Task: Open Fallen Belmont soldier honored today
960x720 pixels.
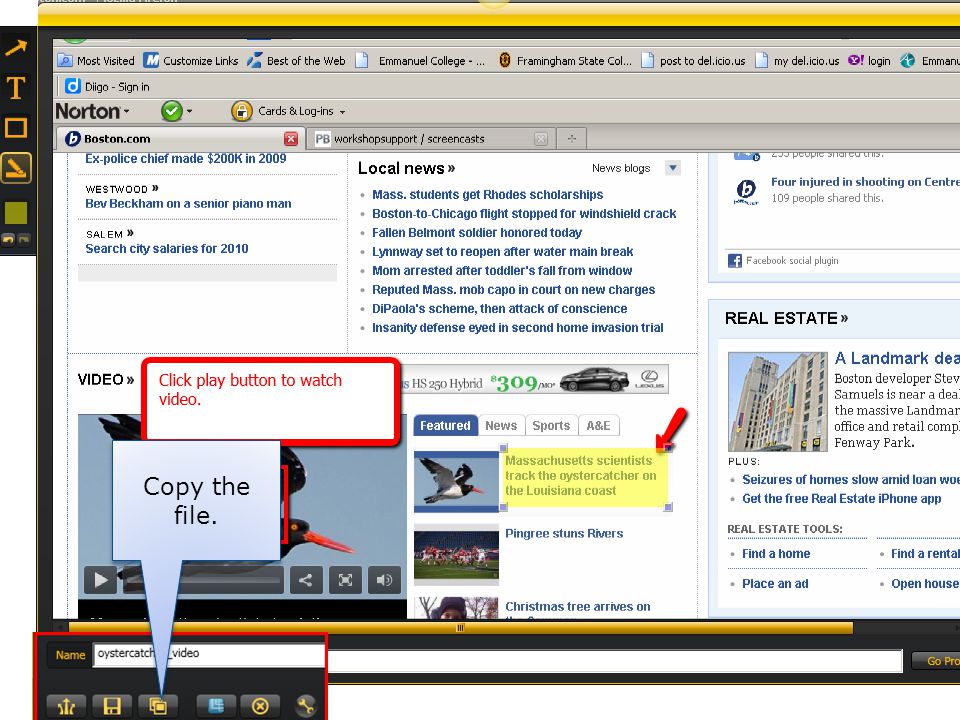Action: click(x=477, y=233)
